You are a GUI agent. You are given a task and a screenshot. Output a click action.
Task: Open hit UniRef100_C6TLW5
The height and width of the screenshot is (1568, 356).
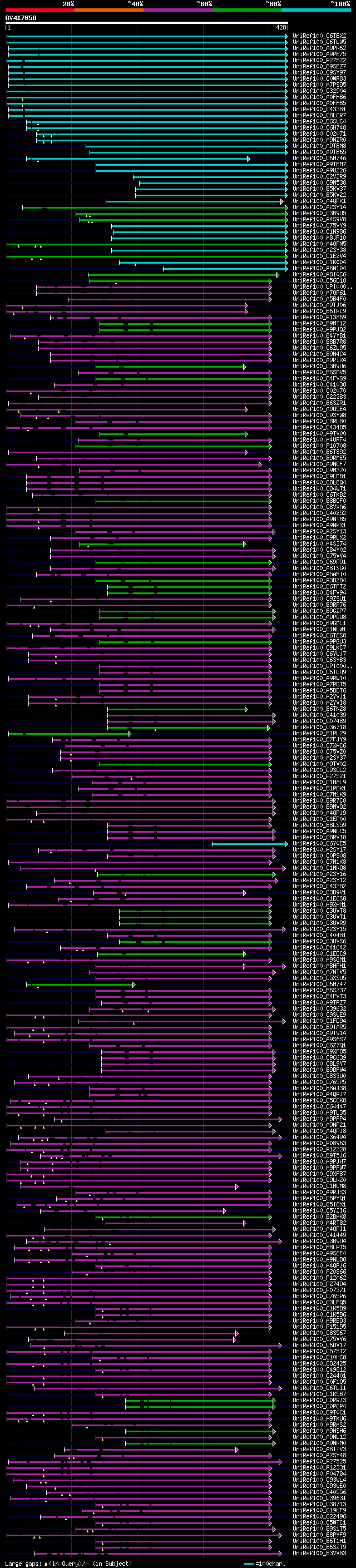(319, 42)
